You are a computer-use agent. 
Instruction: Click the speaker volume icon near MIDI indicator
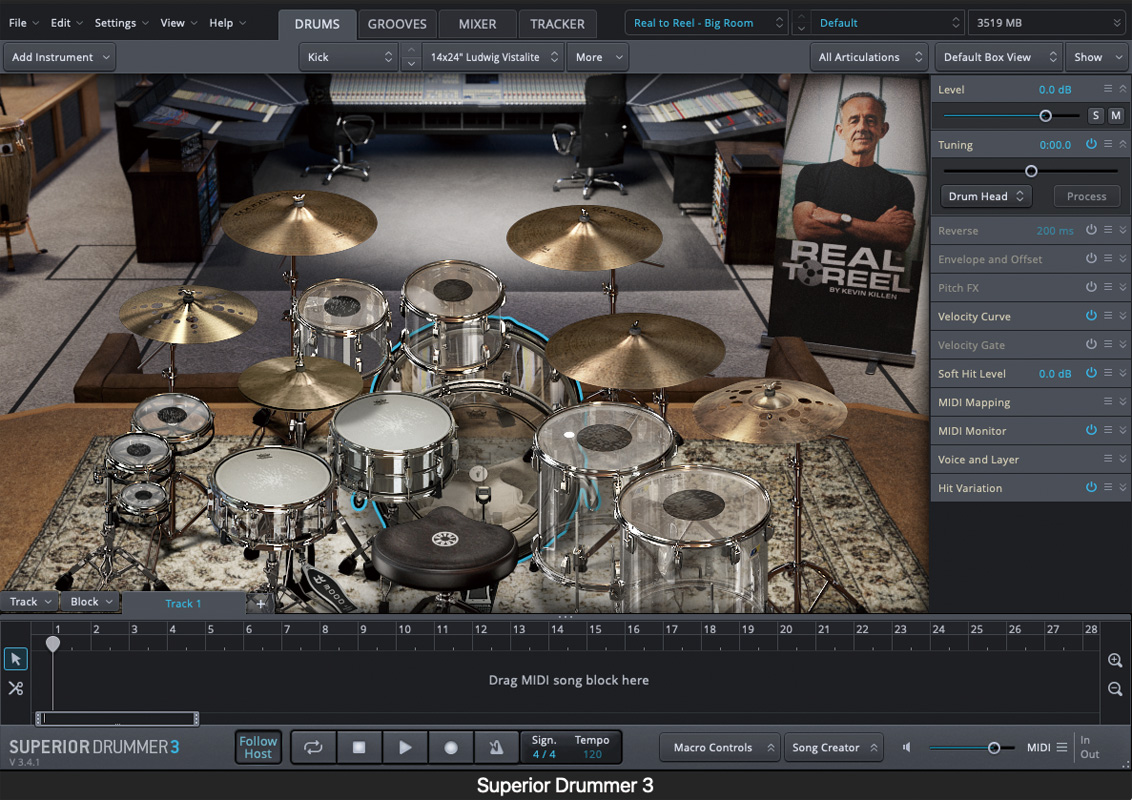pyautogui.click(x=906, y=746)
